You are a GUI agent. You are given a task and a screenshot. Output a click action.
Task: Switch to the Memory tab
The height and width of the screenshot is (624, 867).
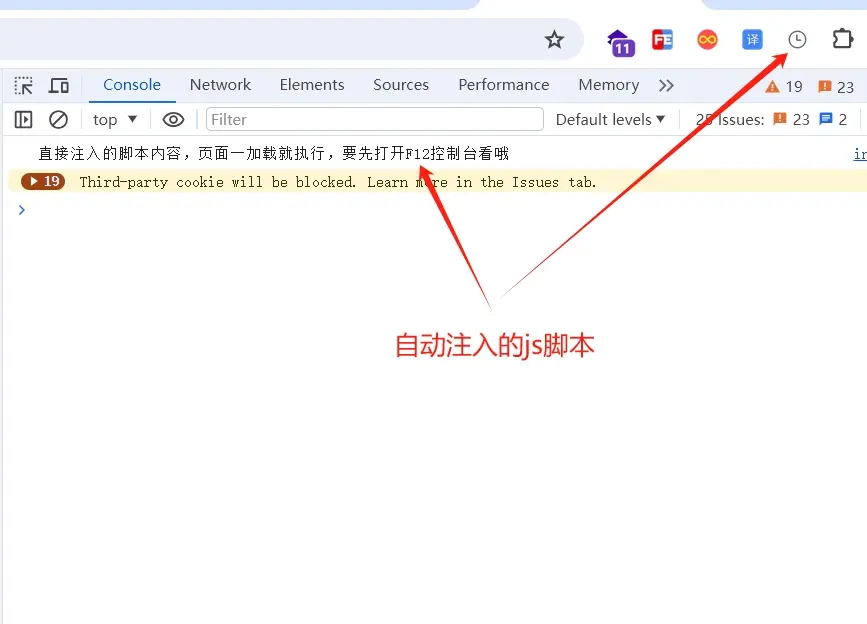(x=609, y=85)
